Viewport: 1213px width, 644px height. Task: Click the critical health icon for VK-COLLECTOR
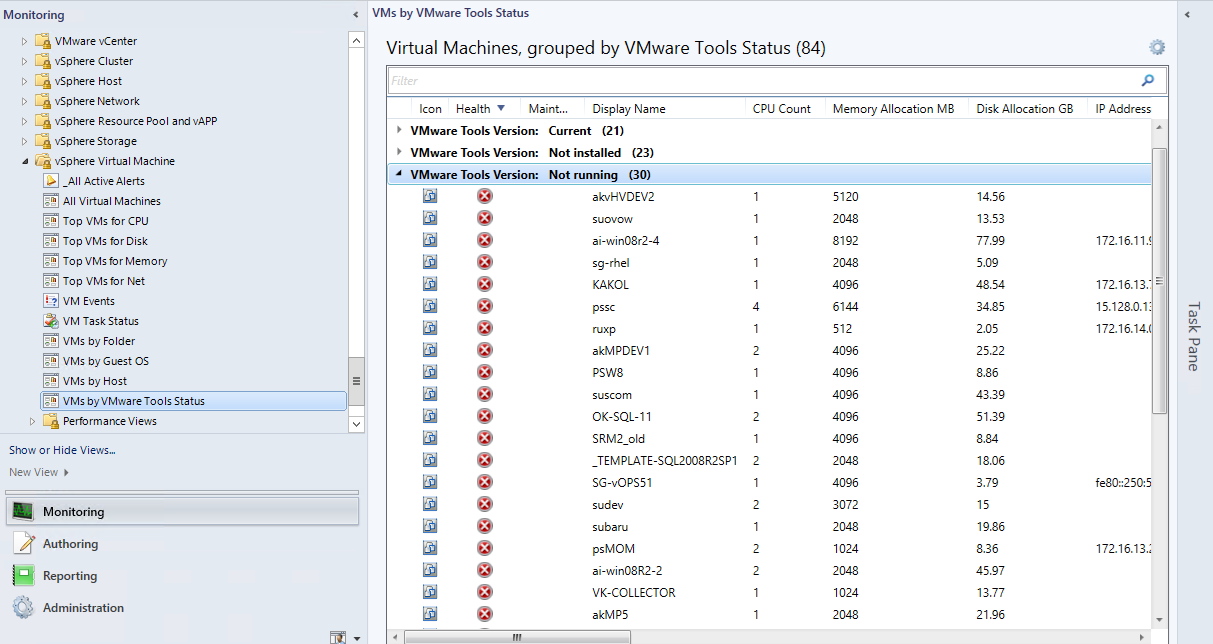pyautogui.click(x=485, y=592)
